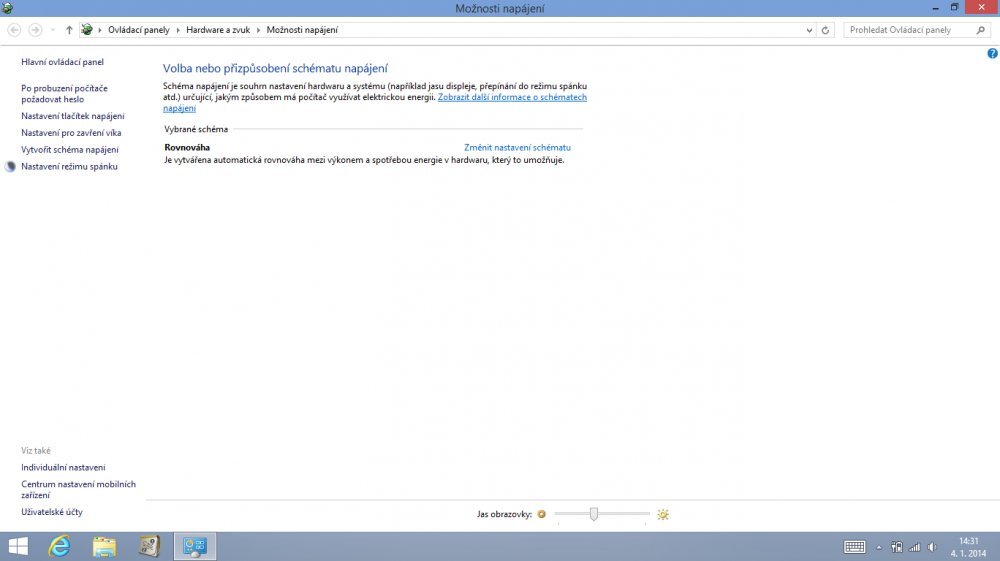The width and height of the screenshot is (1000, 561).
Task: Open File Explorer from the taskbar
Action: click(104, 546)
